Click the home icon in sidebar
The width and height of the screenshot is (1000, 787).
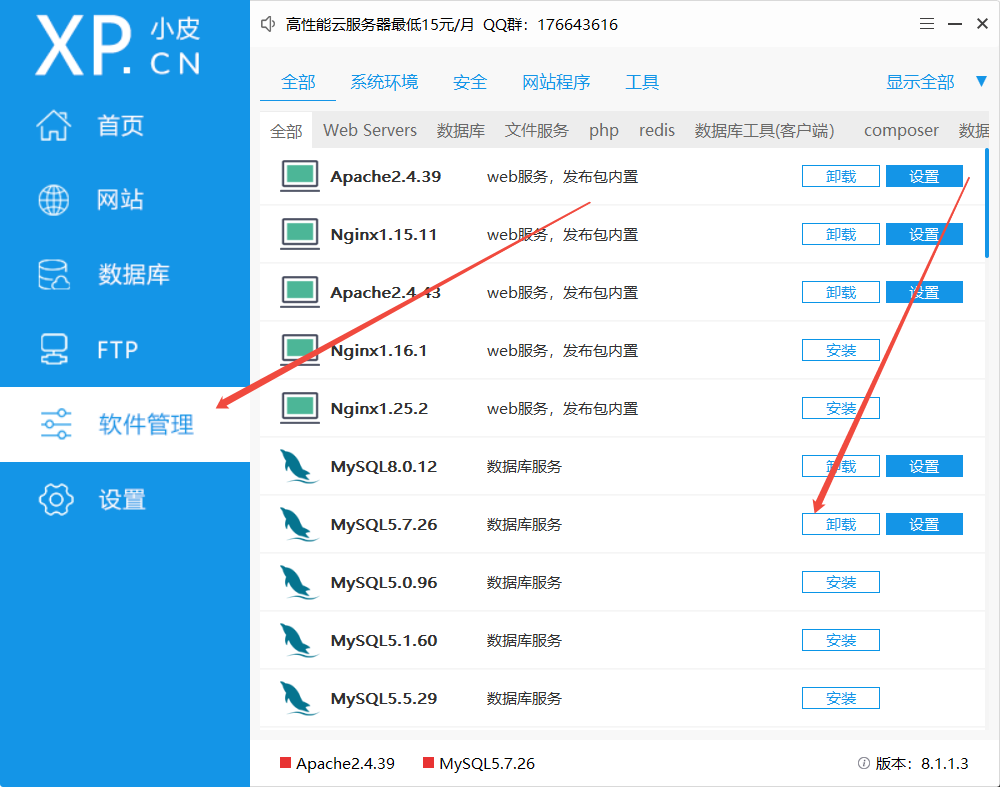pyautogui.click(x=54, y=126)
